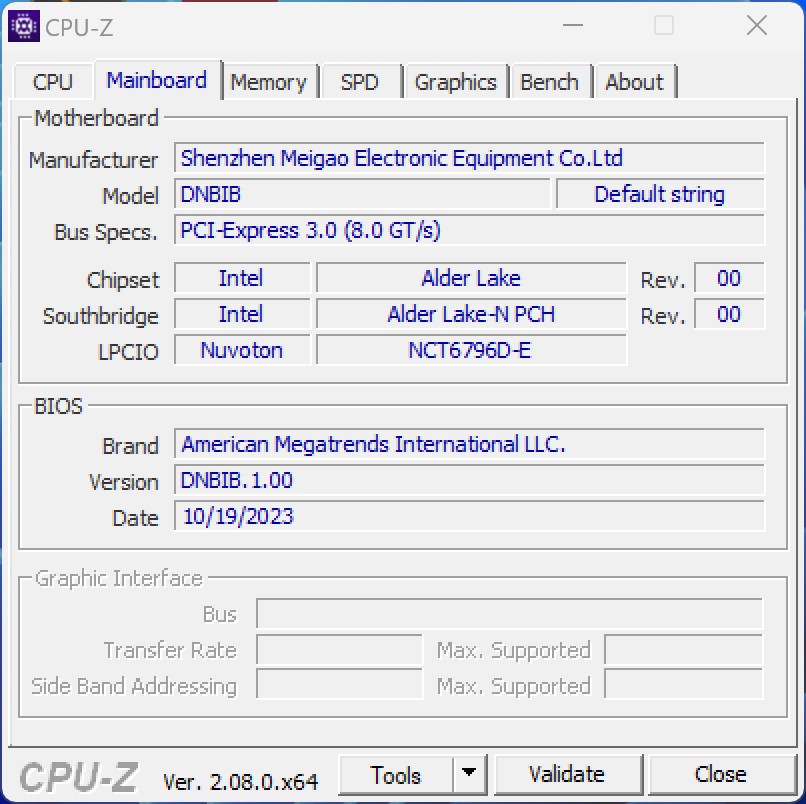Click the Close button at bottom
The image size is (806, 804).
pos(721,775)
